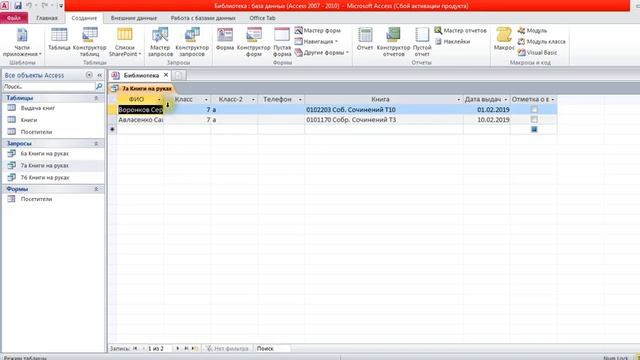Go to the next record
The image size is (640, 360).
click(x=178, y=349)
